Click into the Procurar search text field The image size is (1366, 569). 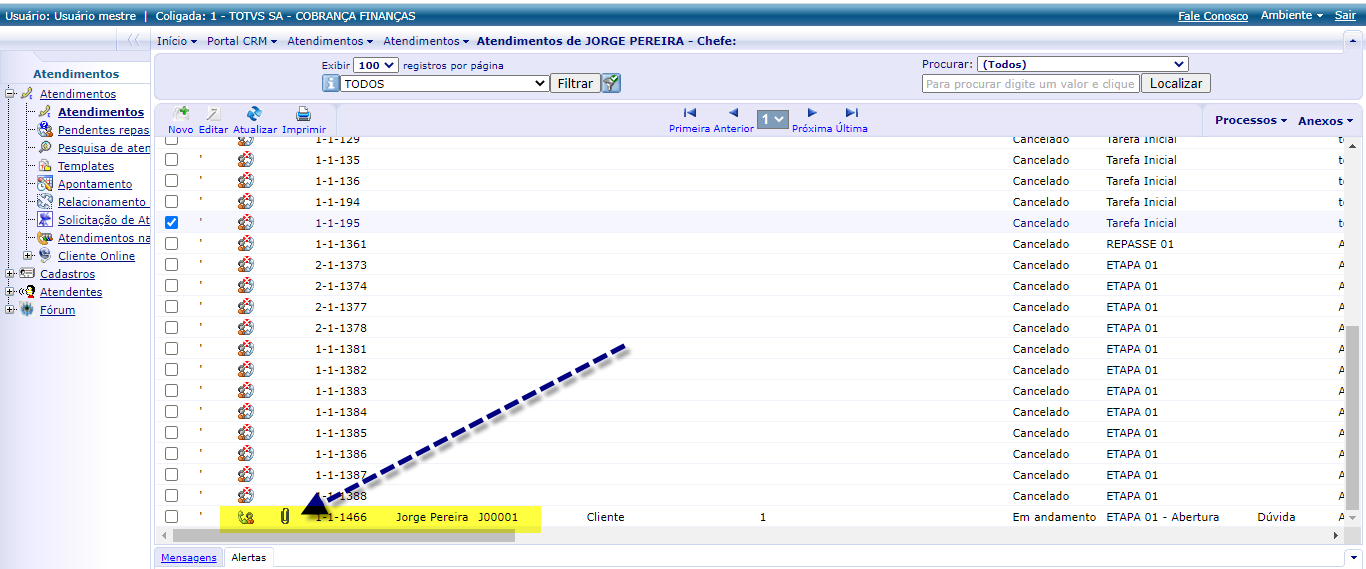[1030, 84]
